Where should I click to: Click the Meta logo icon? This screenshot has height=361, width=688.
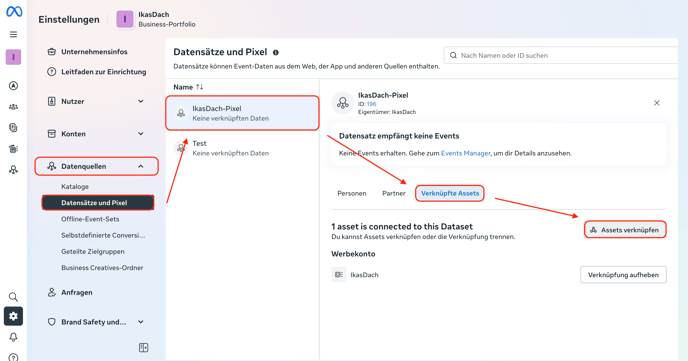[14, 12]
